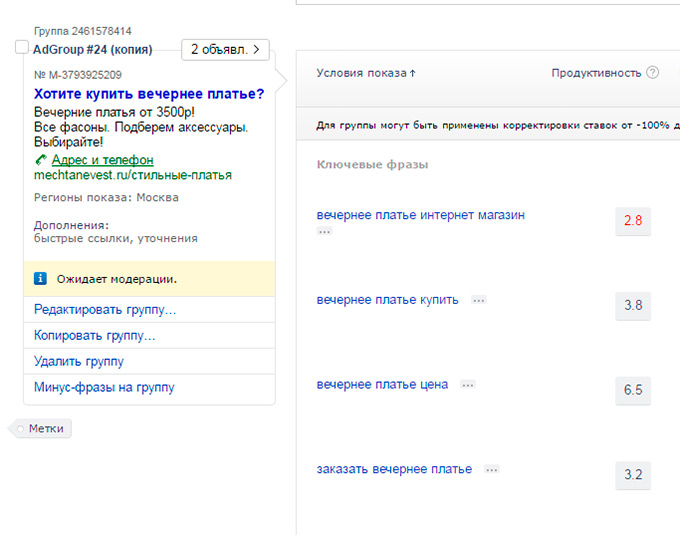Expand the 2 объявл. ads button
Image resolution: width=680 pixels, height=535 pixels.
225,49
